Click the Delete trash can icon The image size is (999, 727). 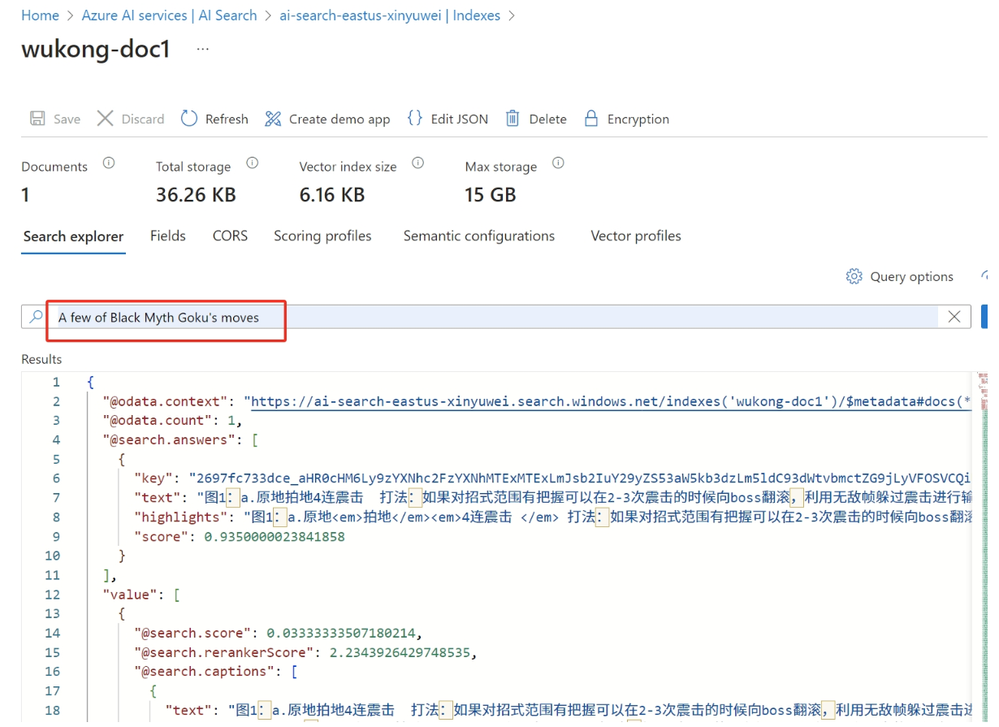coord(512,119)
